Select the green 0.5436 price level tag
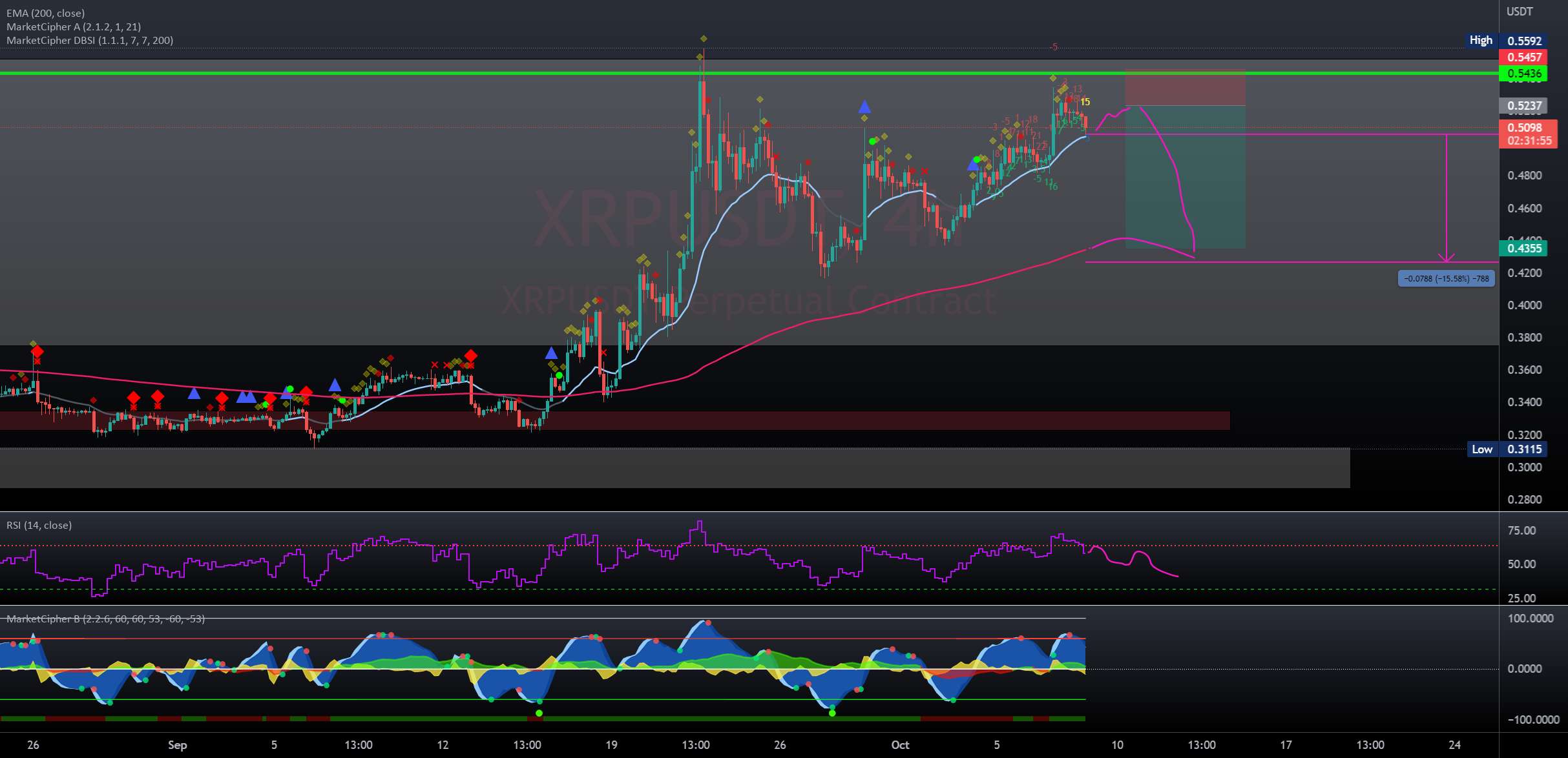1568x758 pixels. click(1524, 73)
